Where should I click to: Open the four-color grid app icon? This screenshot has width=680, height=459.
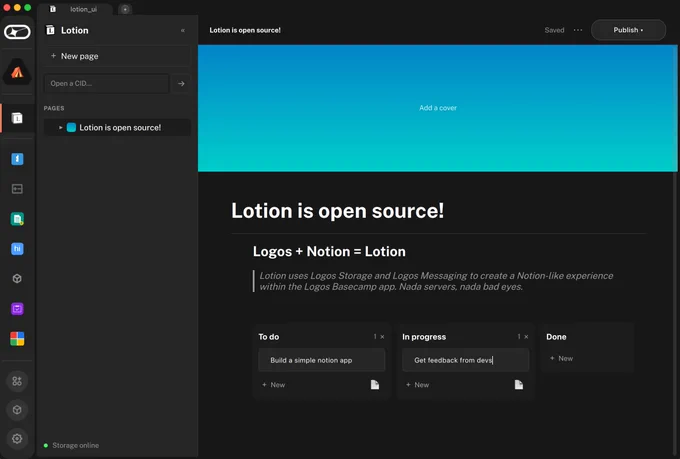pos(17,338)
